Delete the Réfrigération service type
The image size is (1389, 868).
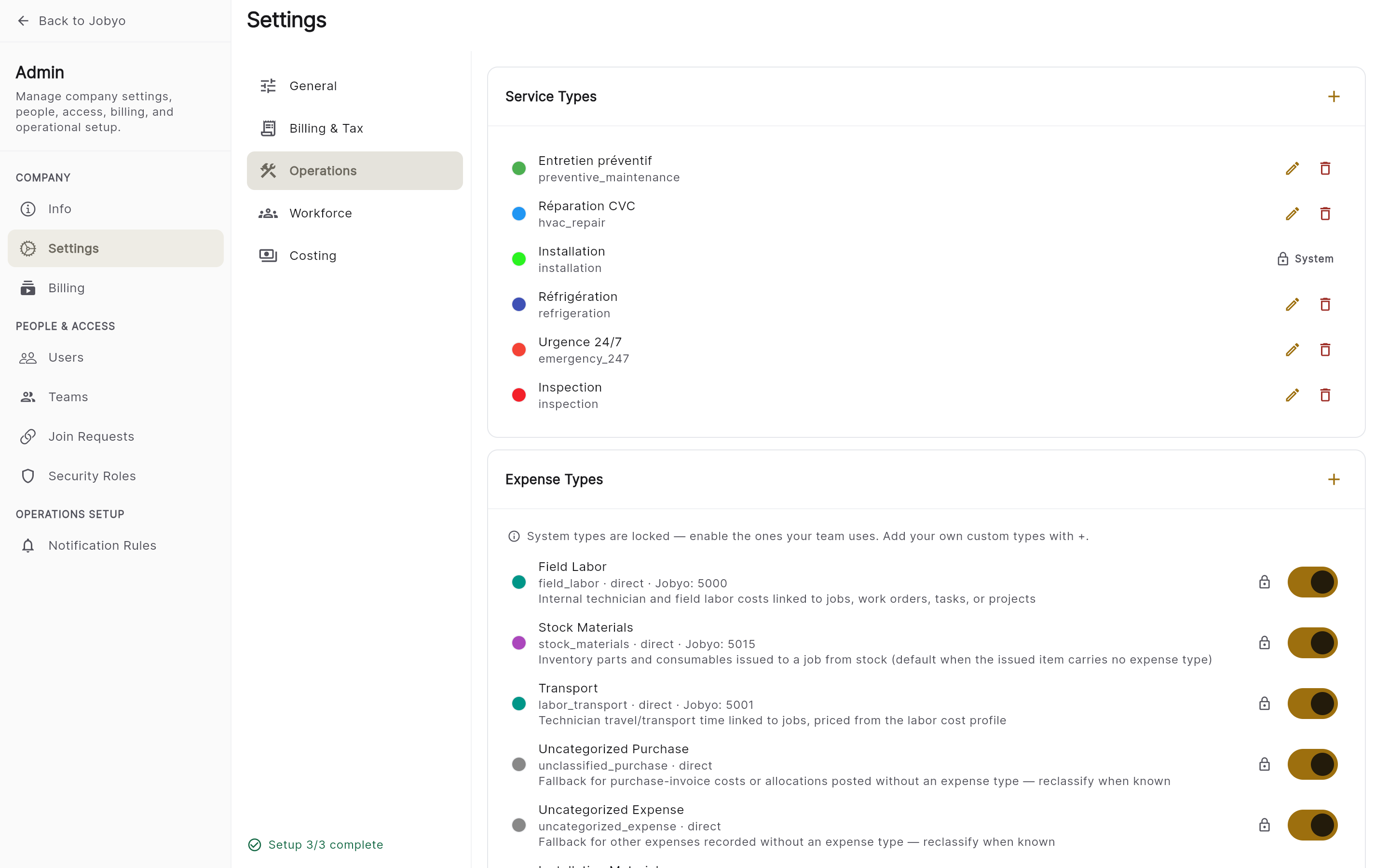(1325, 304)
